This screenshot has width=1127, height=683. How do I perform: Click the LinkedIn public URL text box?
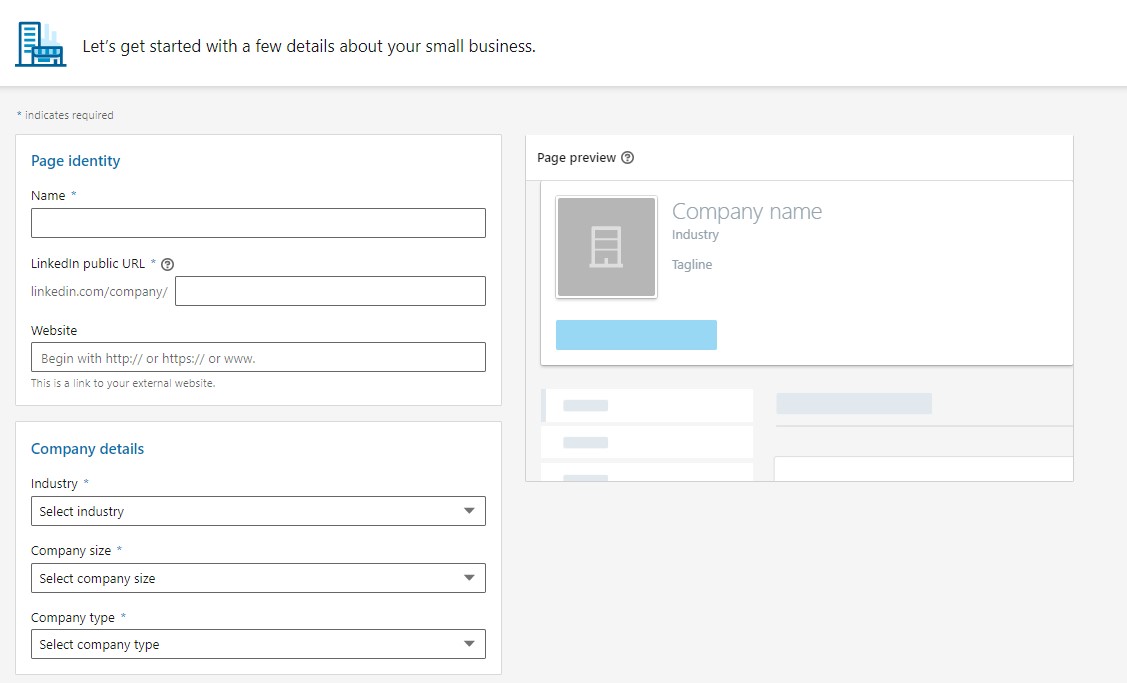[x=330, y=291]
